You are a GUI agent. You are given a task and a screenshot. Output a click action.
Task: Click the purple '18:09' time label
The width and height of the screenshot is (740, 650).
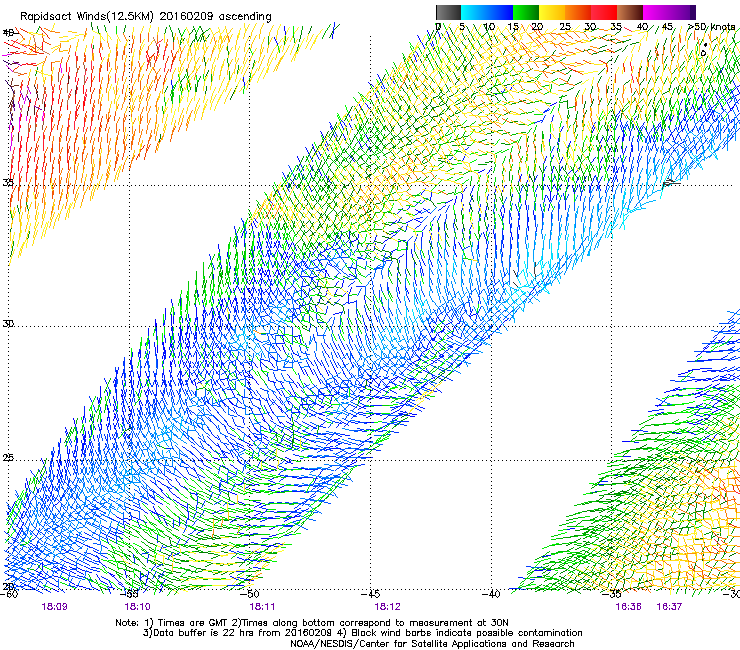(x=54, y=607)
